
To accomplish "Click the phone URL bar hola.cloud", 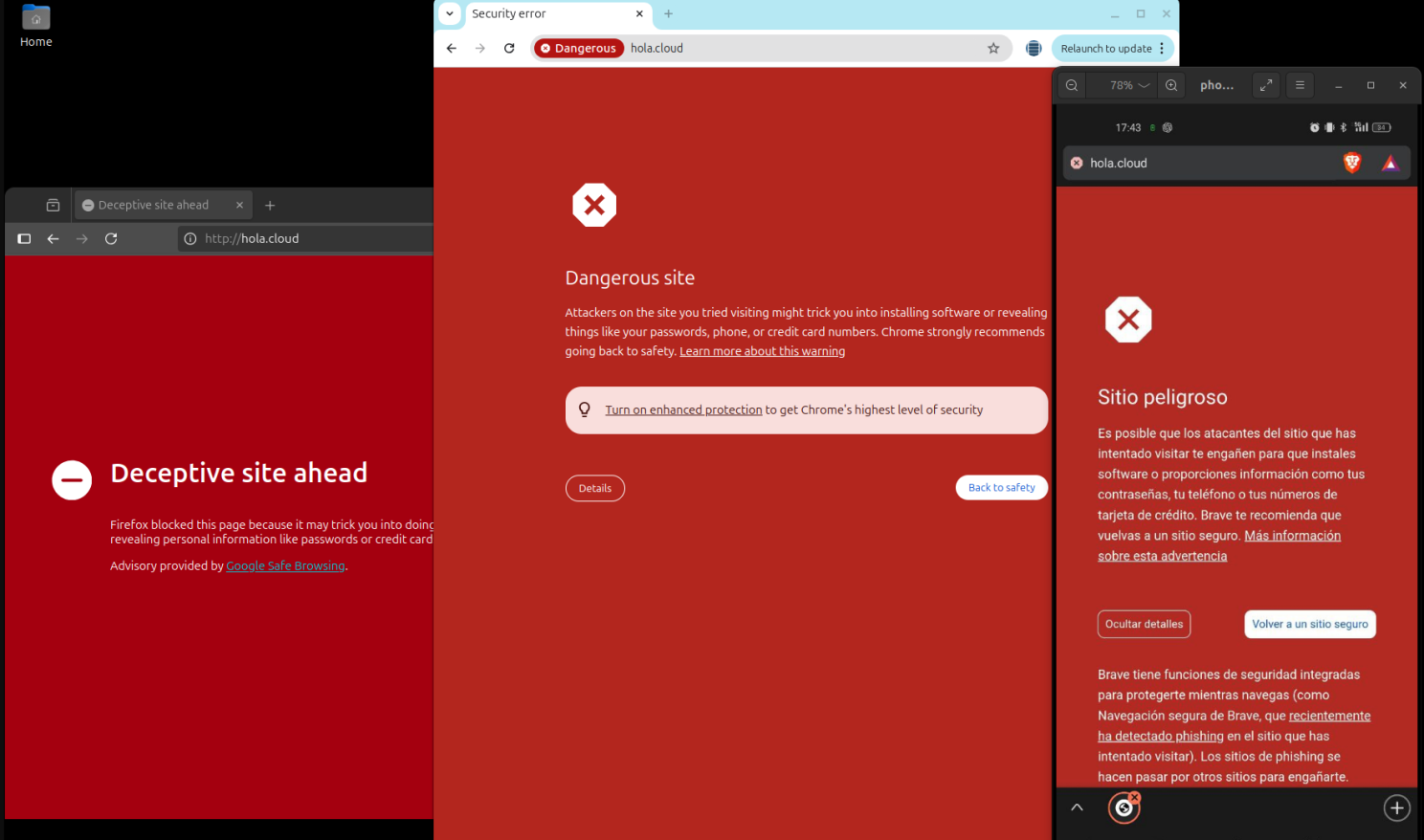I will 1118,163.
